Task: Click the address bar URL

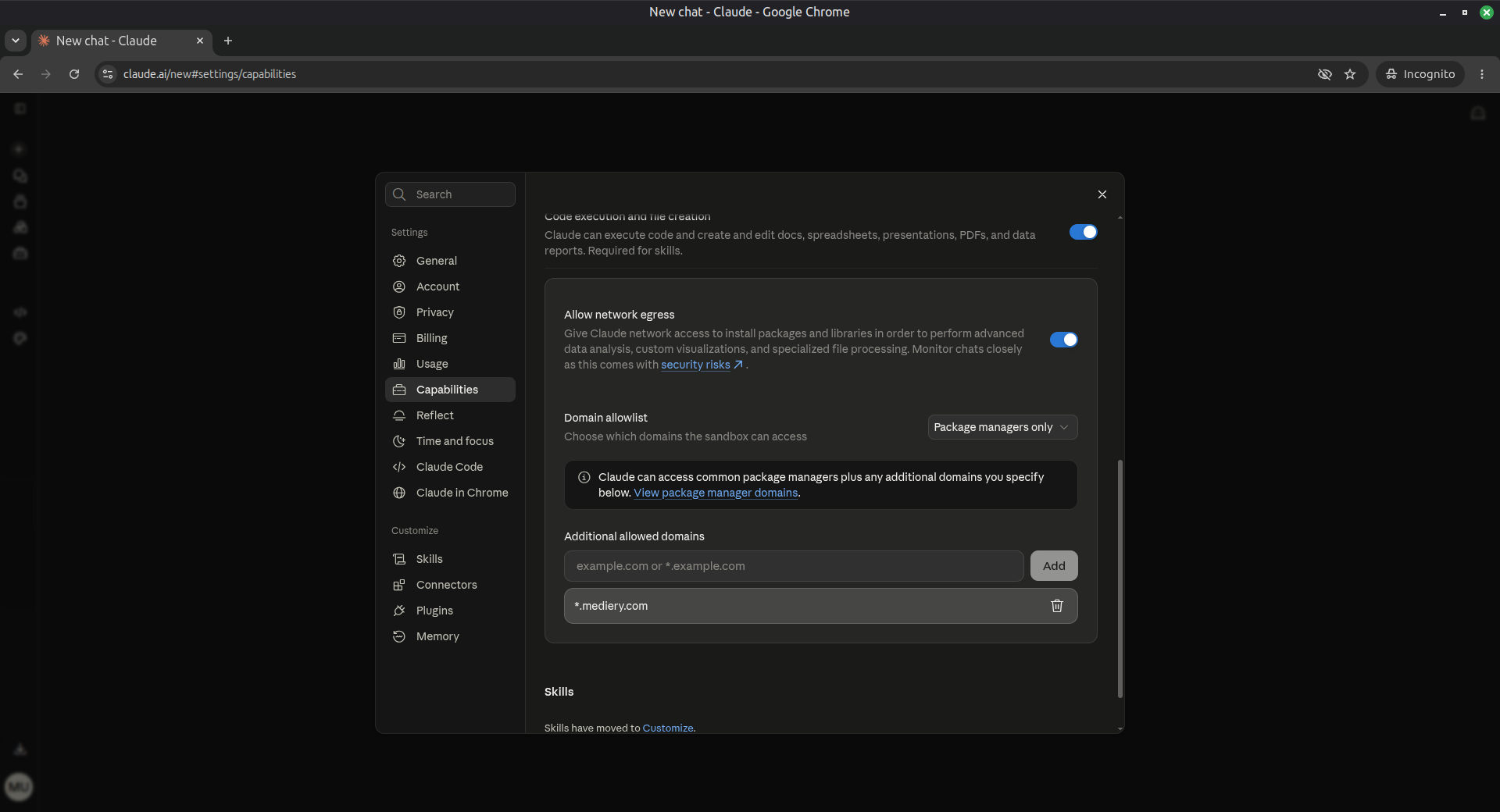Action: click(209, 74)
